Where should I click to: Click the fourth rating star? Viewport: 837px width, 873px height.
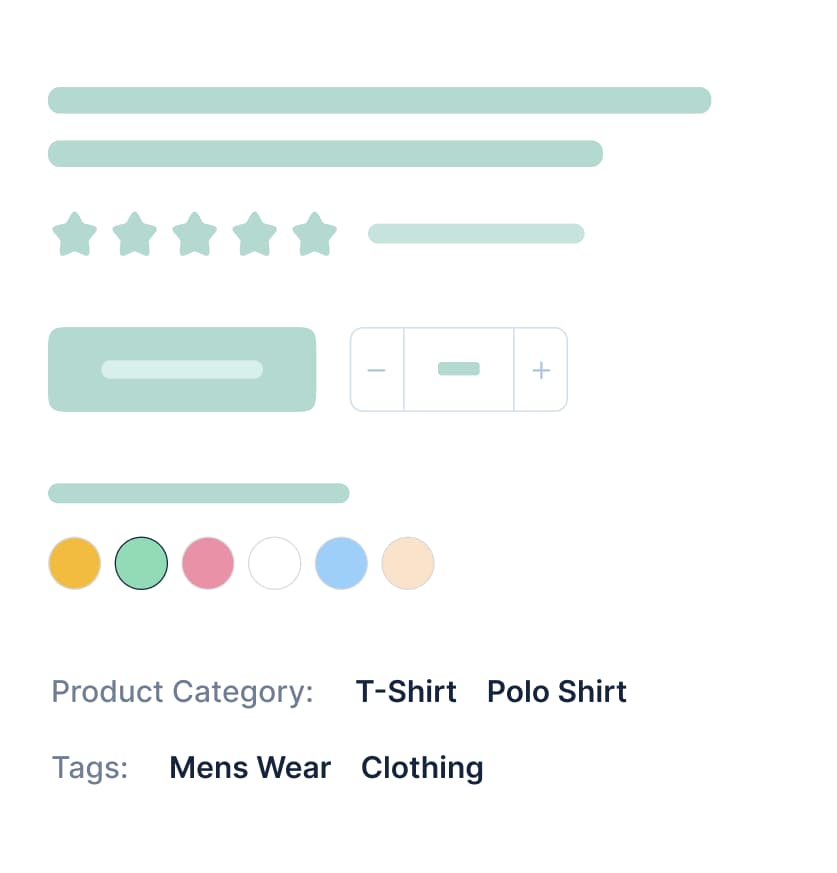click(255, 234)
